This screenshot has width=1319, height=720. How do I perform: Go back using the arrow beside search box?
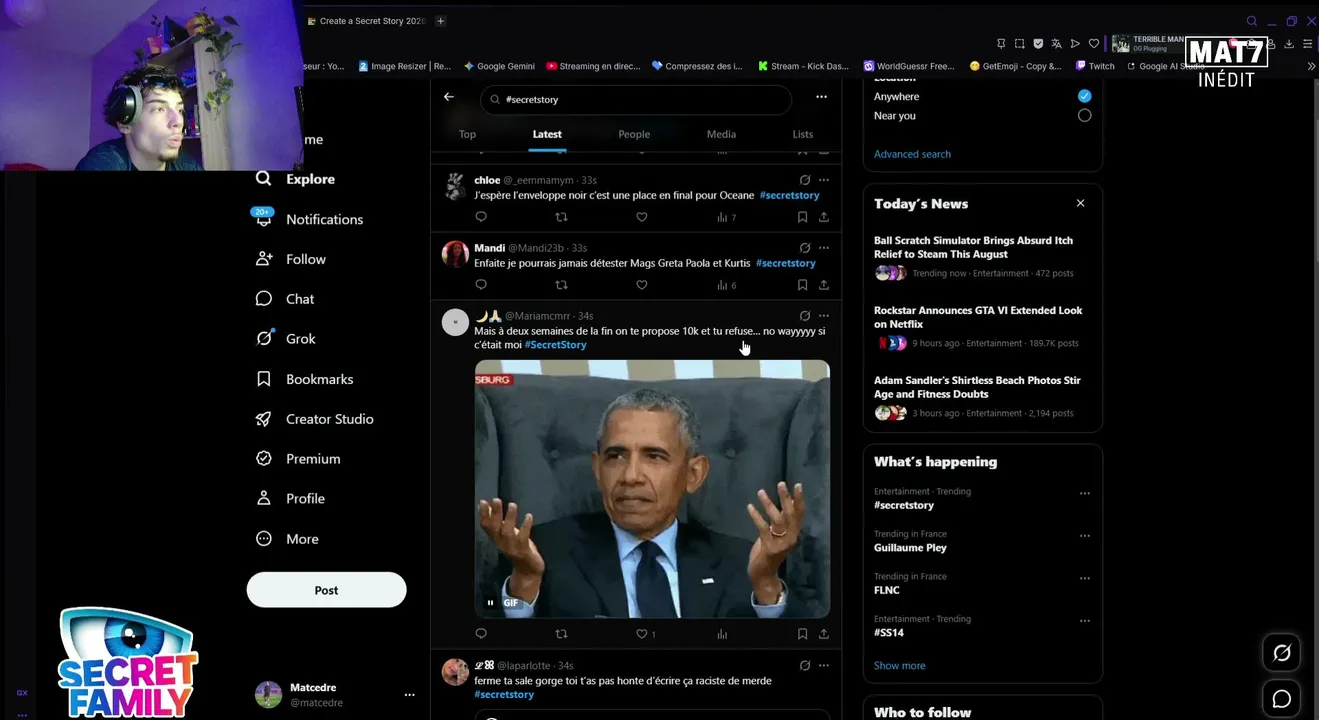click(449, 97)
